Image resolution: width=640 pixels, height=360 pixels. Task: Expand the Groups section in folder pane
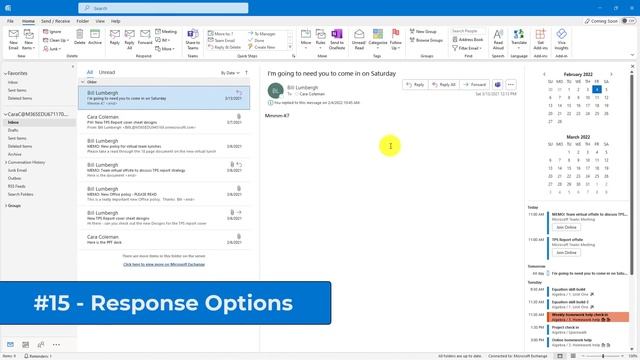[5, 206]
